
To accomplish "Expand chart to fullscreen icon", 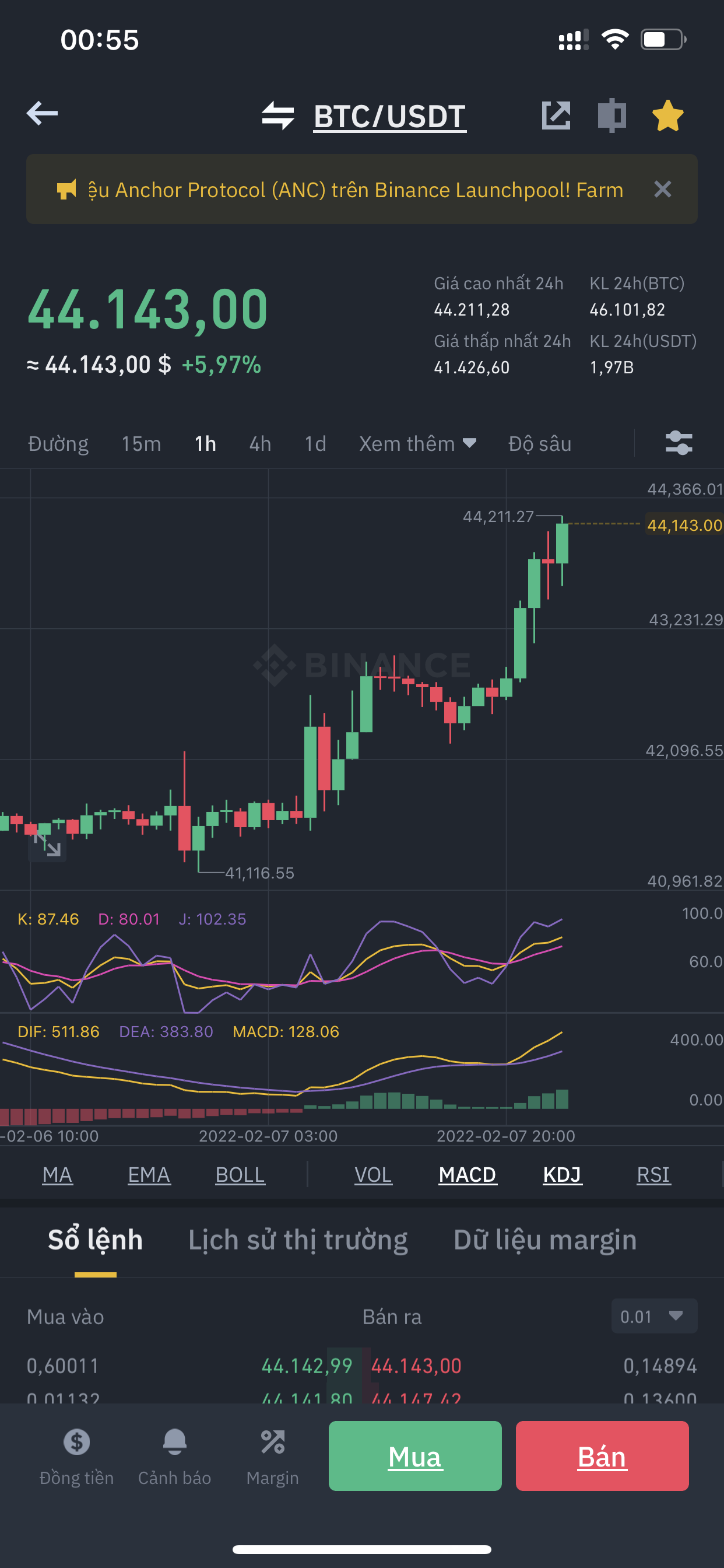I will 47,846.
